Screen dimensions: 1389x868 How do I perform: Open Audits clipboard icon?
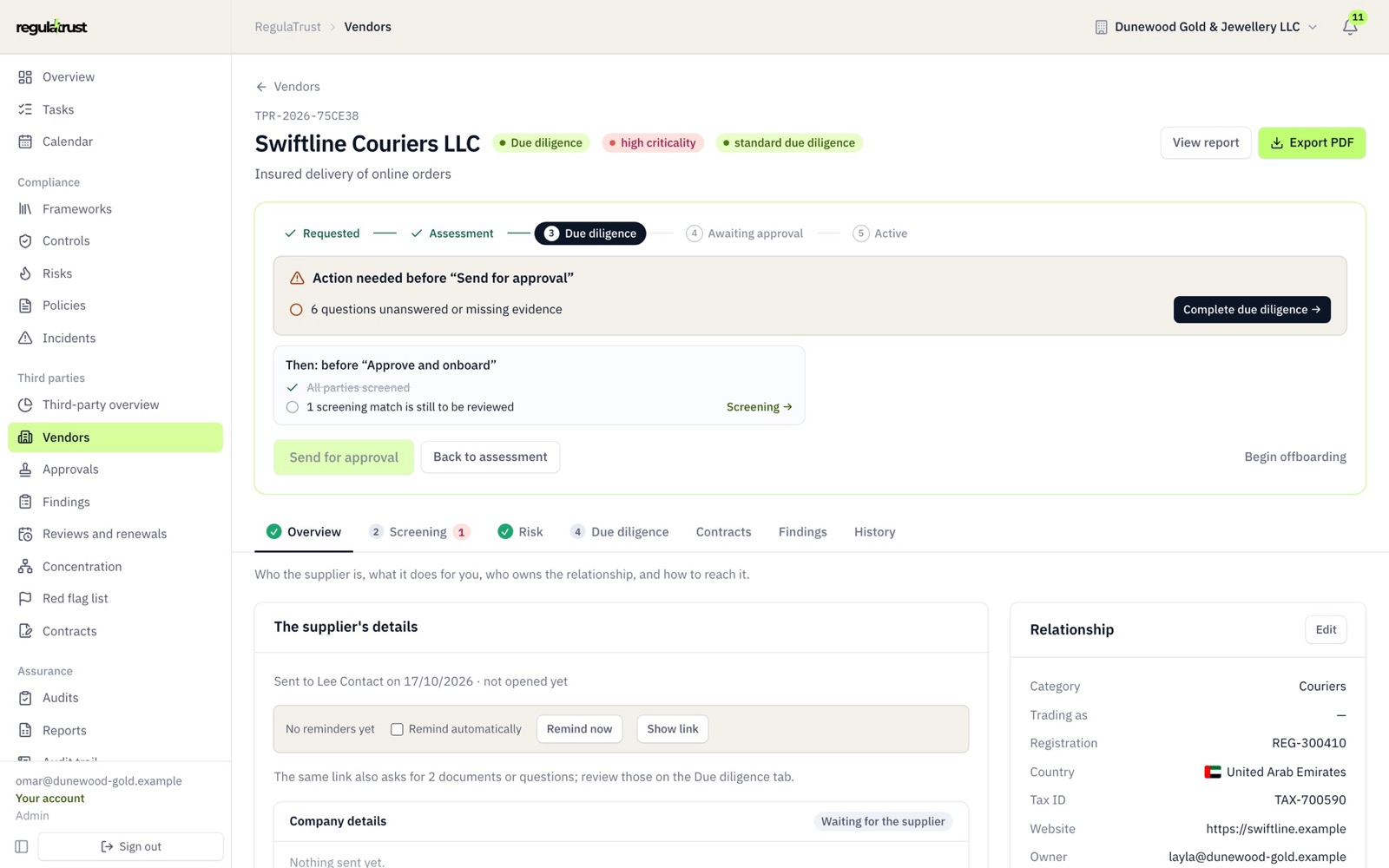tap(25, 698)
